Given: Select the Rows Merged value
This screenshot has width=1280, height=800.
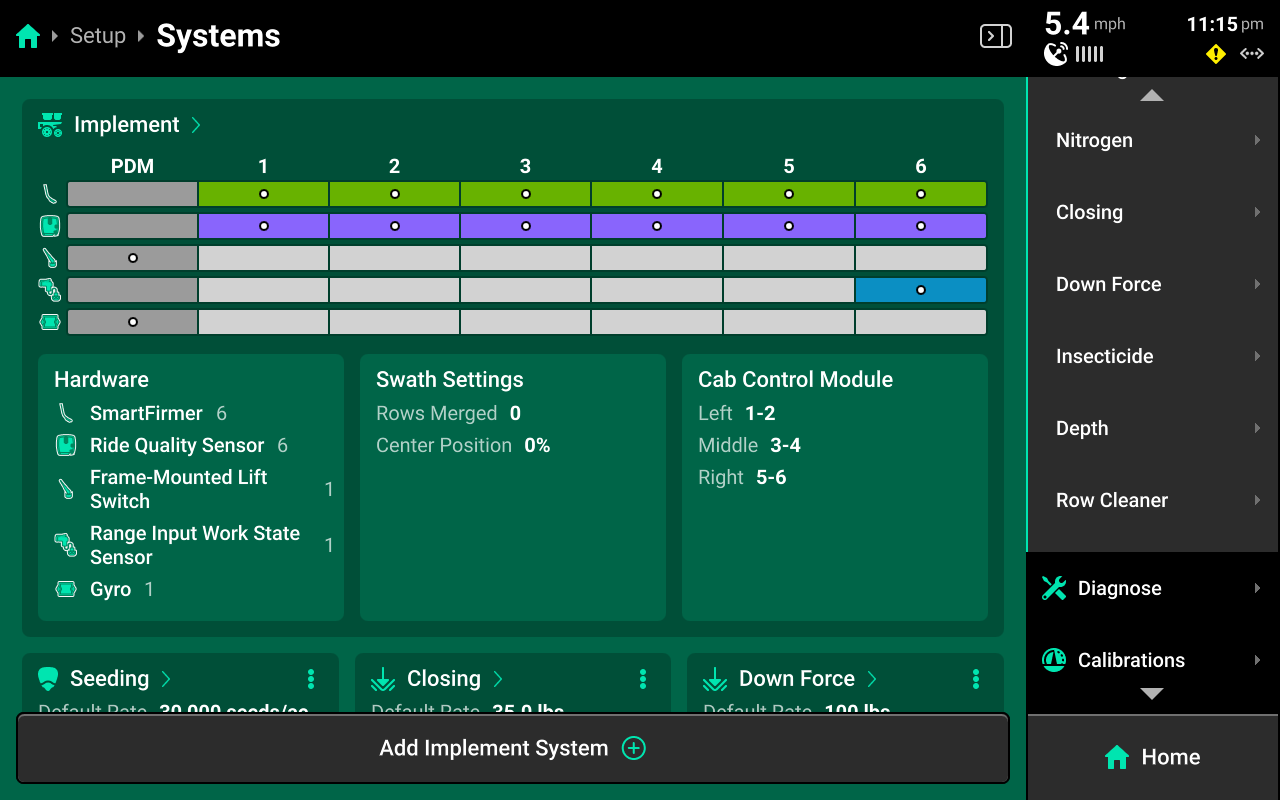Looking at the screenshot, I should [x=515, y=413].
